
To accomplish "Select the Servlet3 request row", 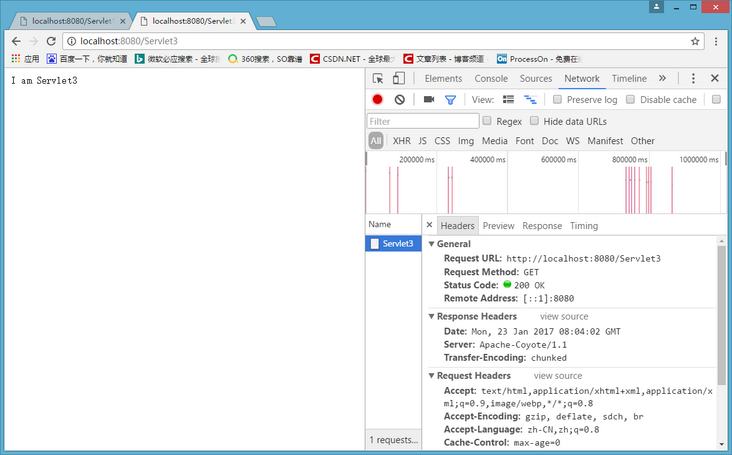I will coord(394,244).
